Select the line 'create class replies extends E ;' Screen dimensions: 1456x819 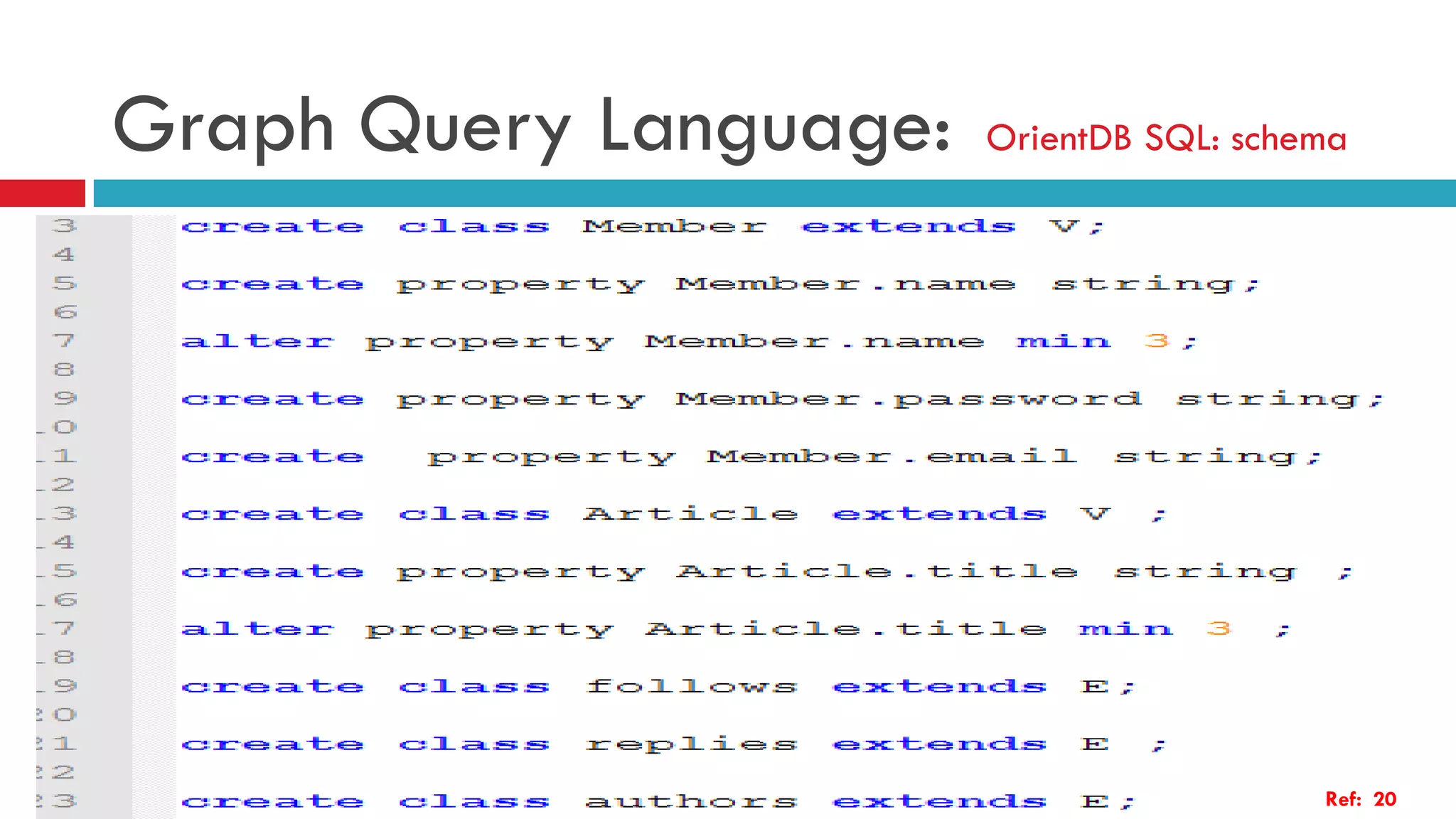tap(674, 745)
